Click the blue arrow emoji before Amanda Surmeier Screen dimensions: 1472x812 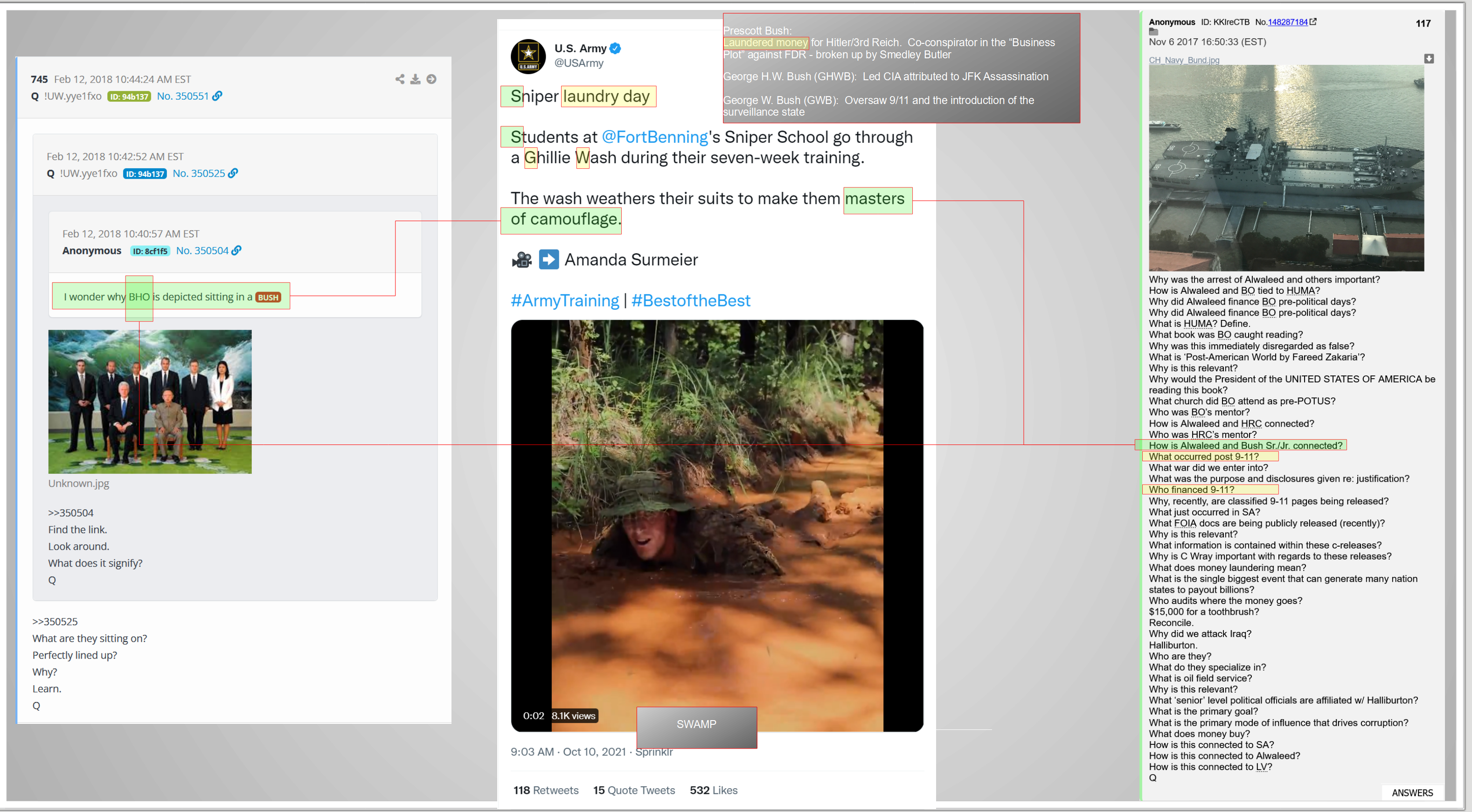549,259
